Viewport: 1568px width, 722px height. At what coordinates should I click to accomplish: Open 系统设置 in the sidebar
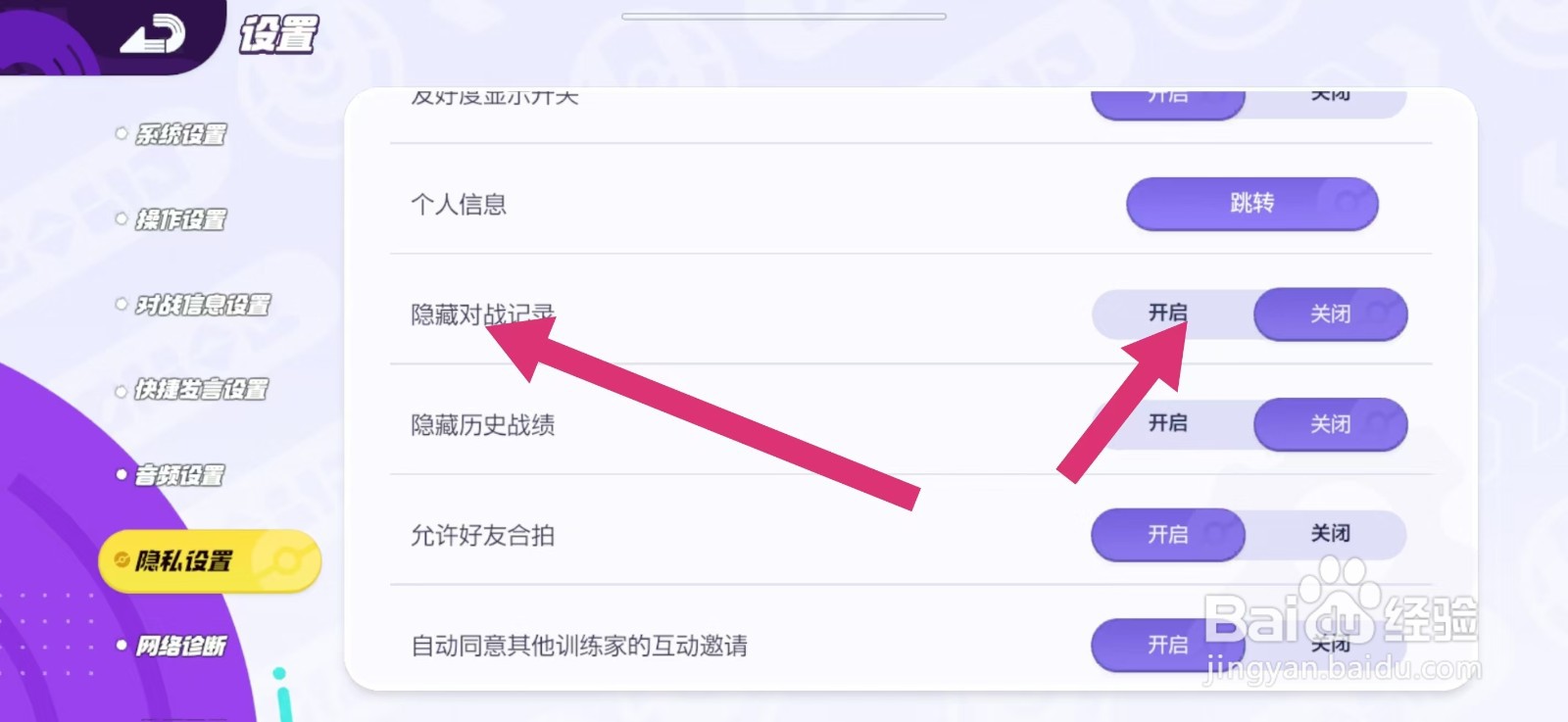[180, 134]
